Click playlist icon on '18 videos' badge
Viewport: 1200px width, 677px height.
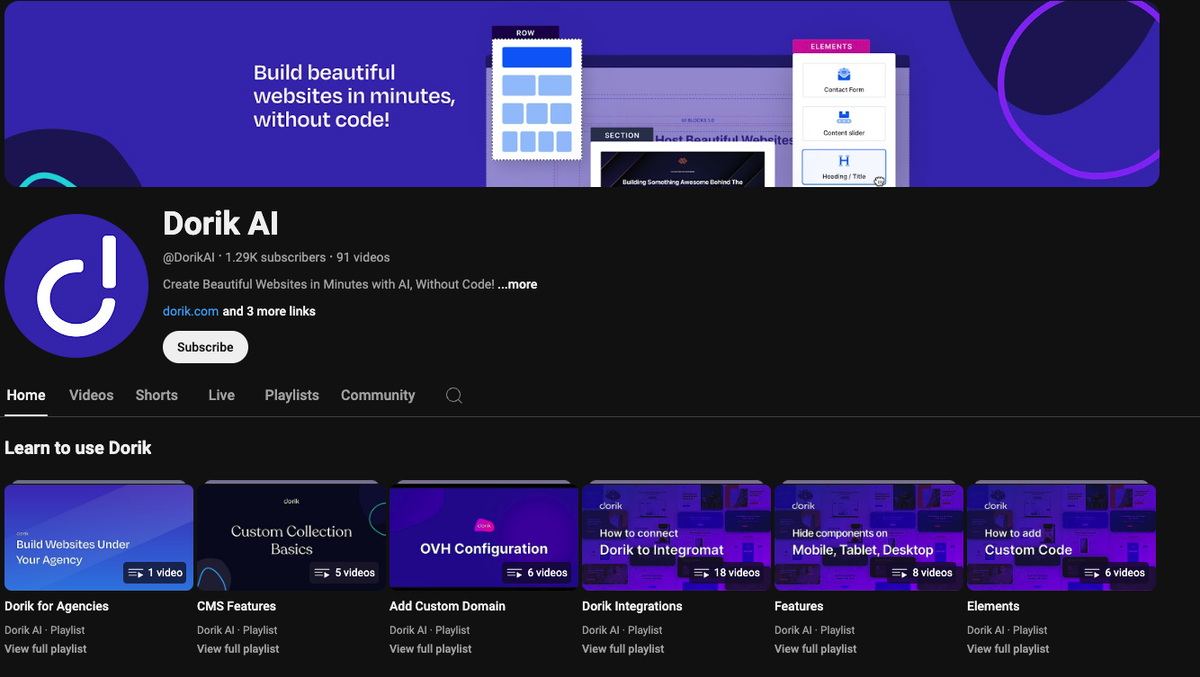point(704,573)
